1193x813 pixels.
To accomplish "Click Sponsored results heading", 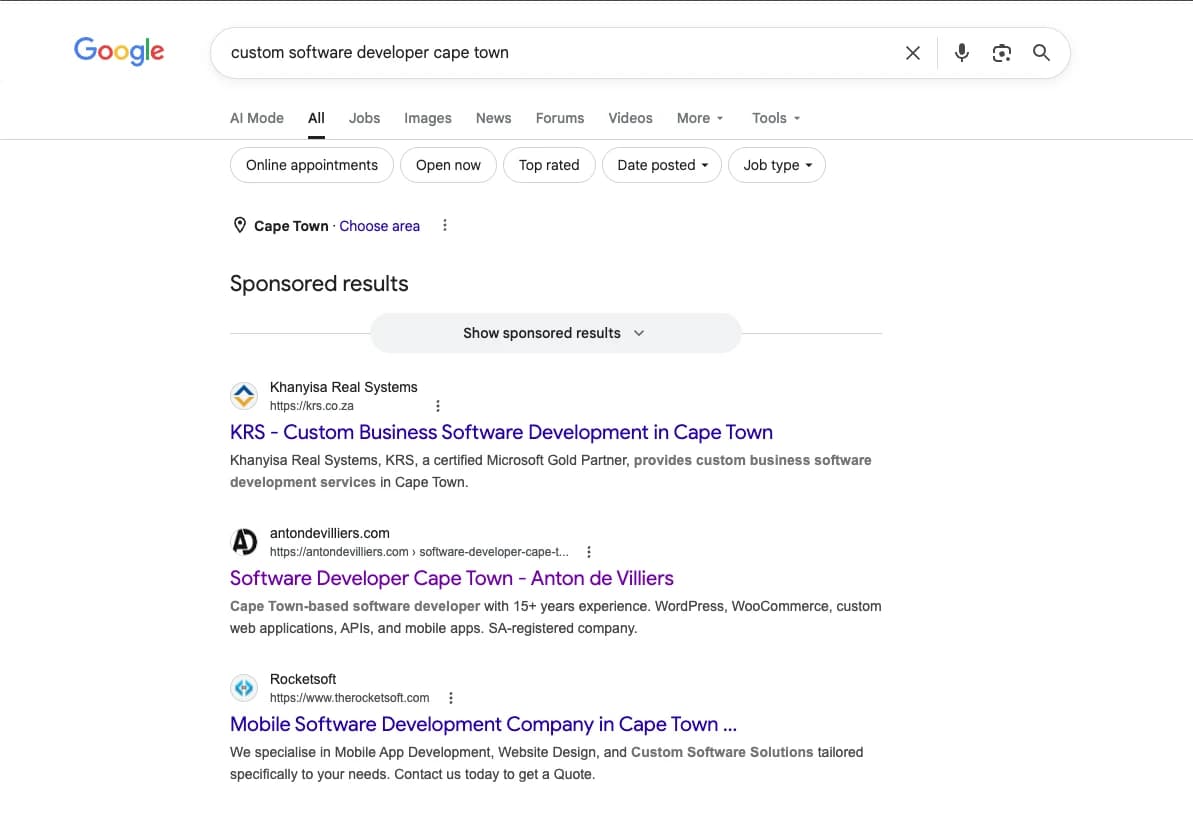I will click(x=320, y=284).
